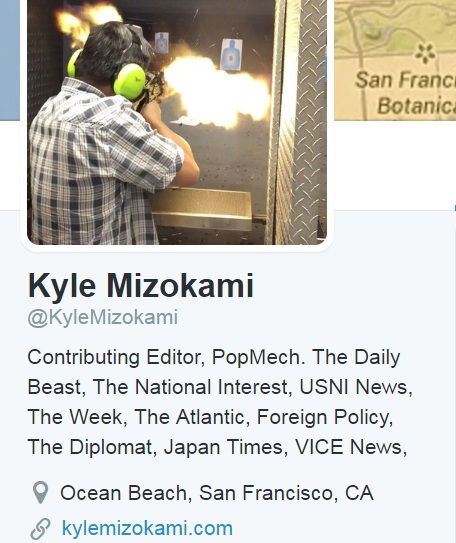Click the @KyleMizokami handle

(x=103, y=317)
